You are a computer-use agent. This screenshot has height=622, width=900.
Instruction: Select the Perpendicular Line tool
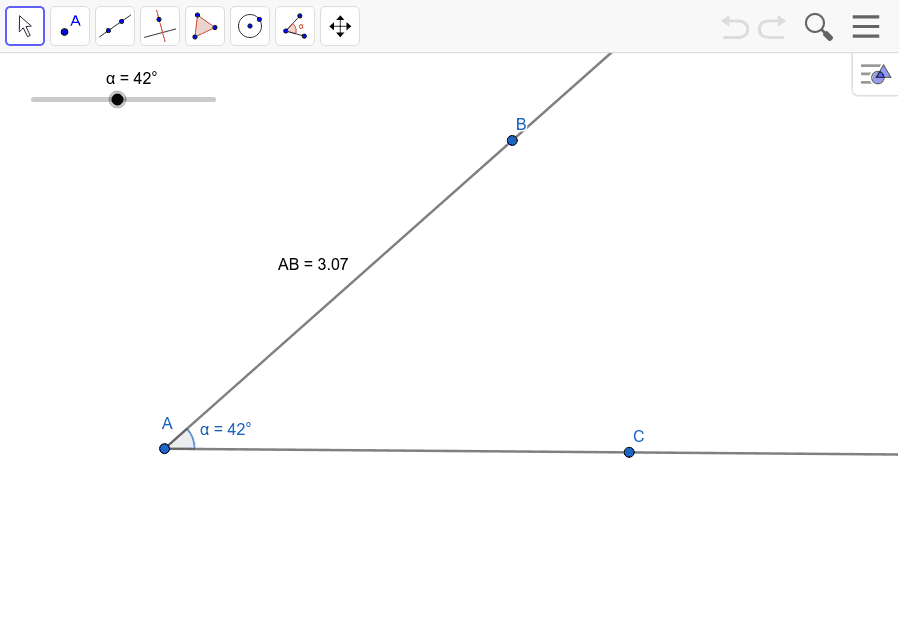[x=160, y=26]
